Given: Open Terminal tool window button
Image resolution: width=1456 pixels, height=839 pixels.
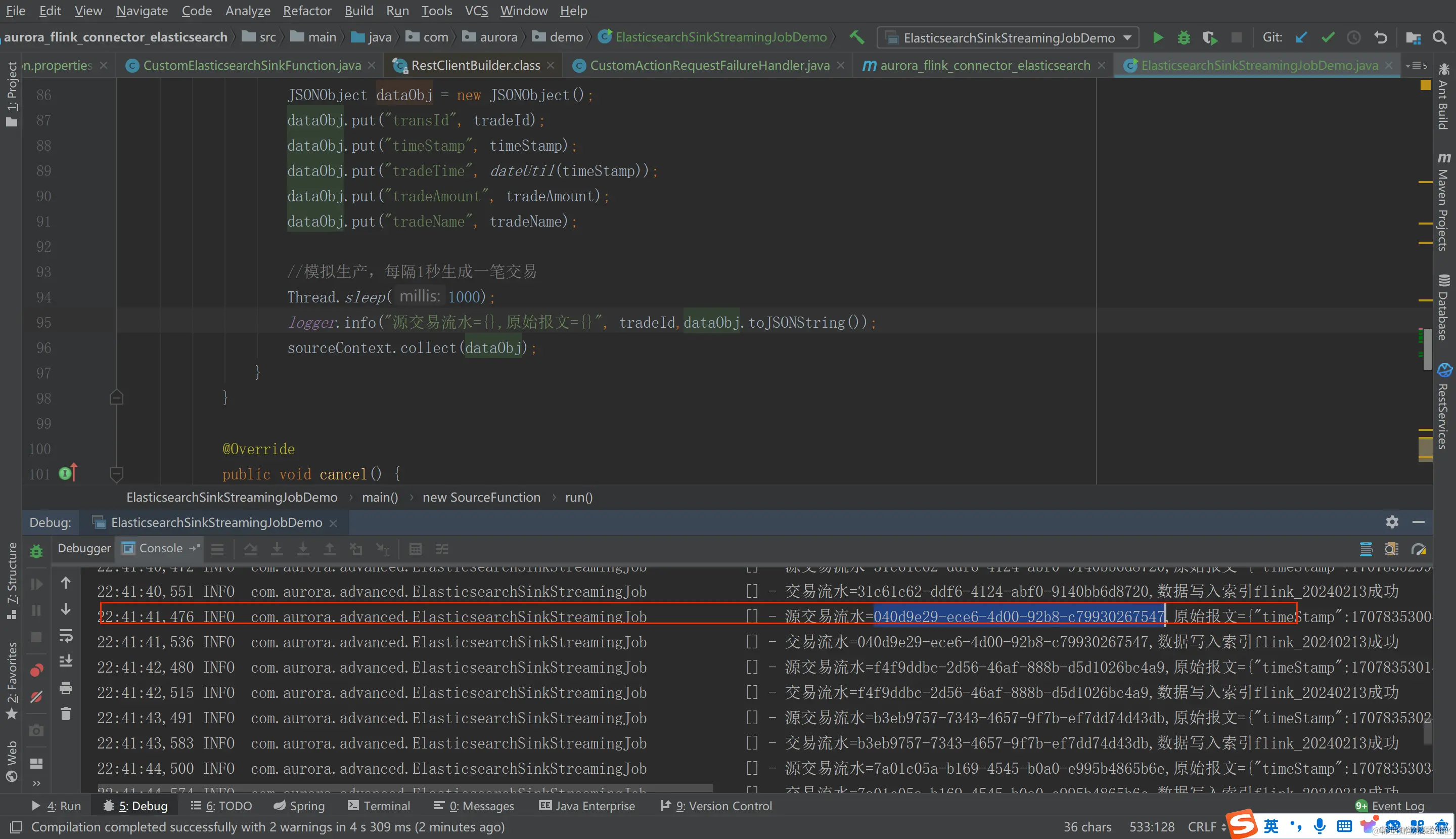Looking at the screenshot, I should pyautogui.click(x=380, y=806).
